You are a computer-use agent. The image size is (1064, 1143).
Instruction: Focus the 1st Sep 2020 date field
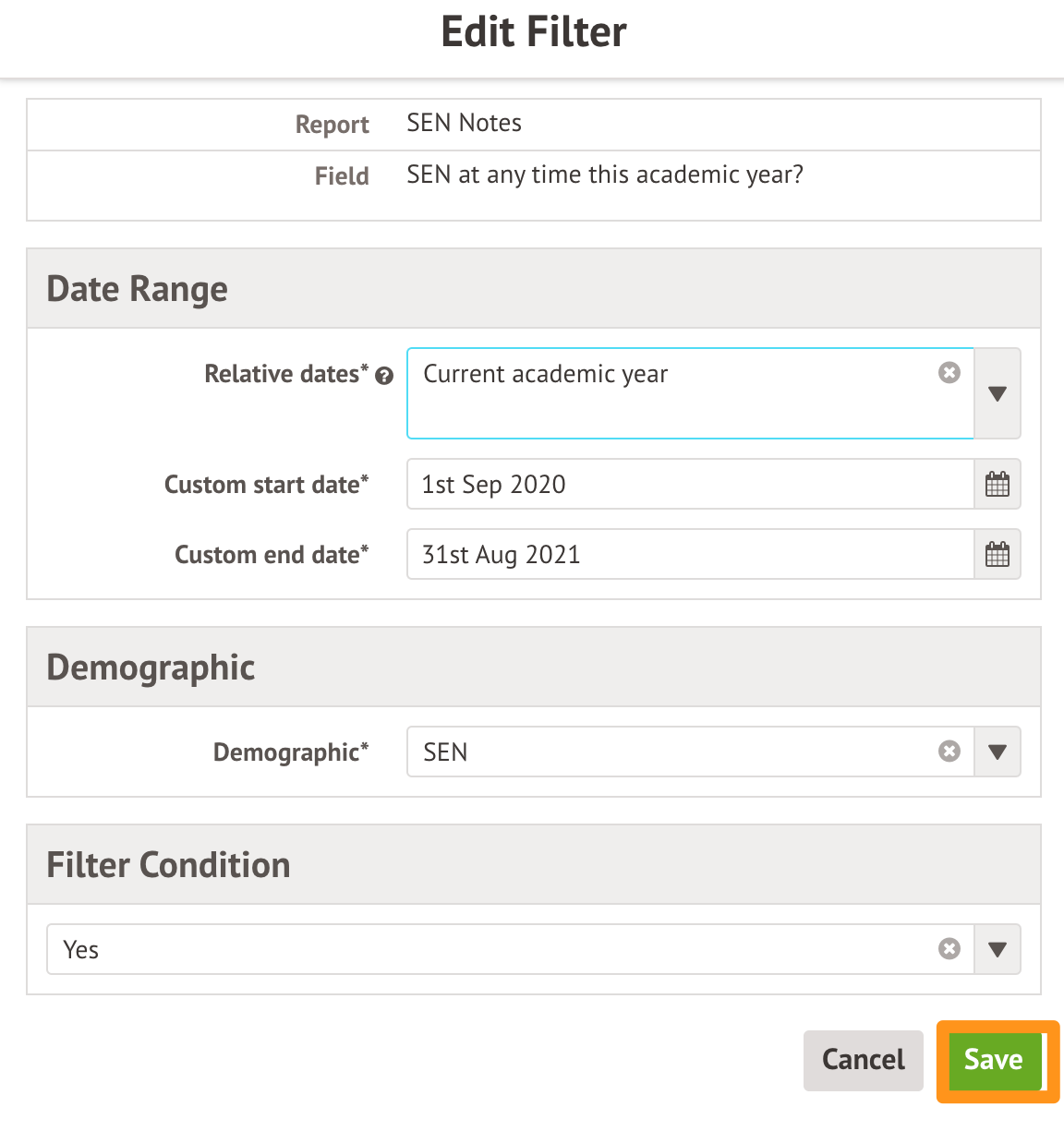click(689, 485)
